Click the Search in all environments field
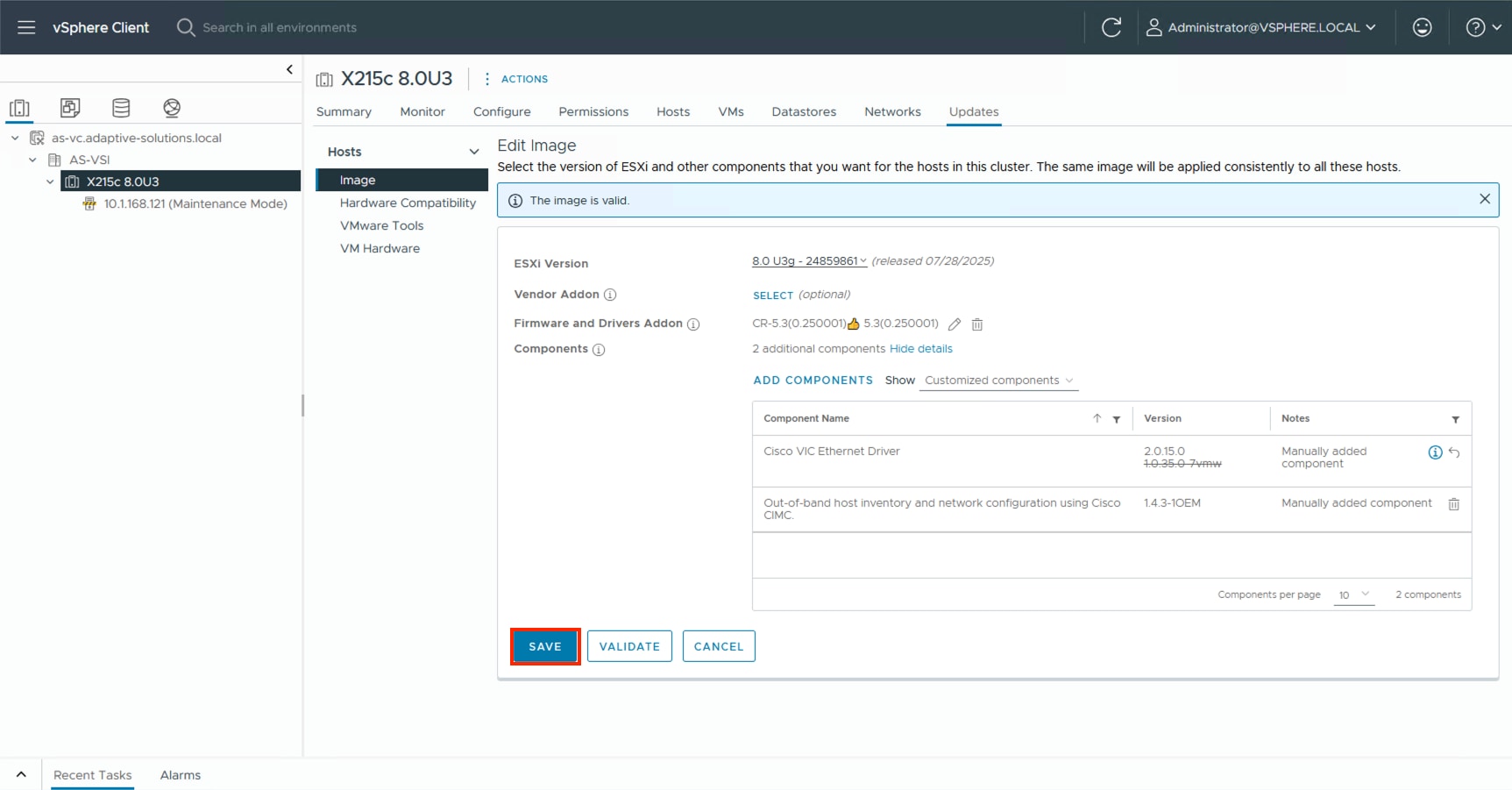 tap(272, 27)
